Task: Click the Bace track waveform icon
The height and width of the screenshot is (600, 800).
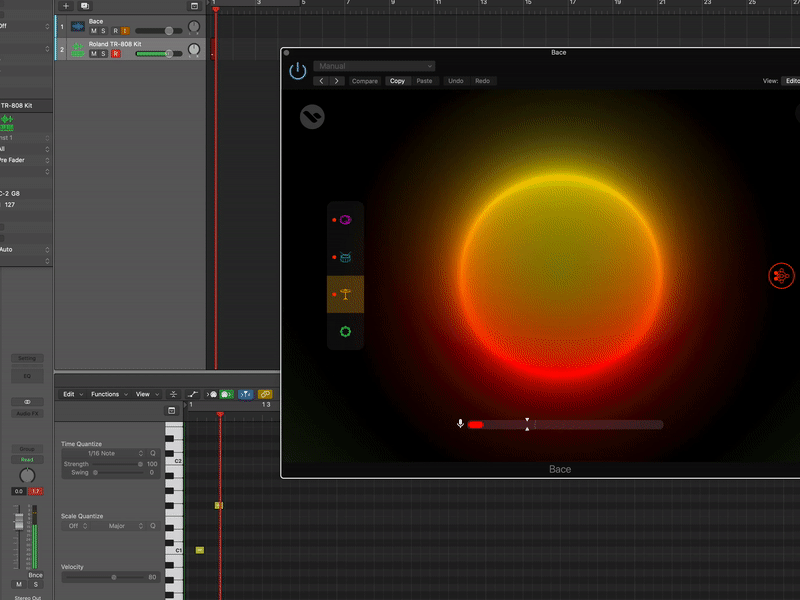Action: [78, 26]
